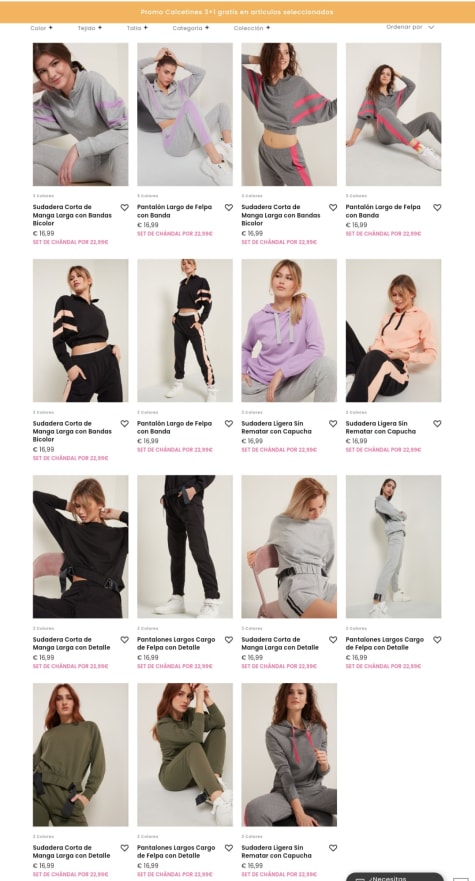Favorite the black Pantalón Largo de Felpa con Banda

click(x=229, y=424)
